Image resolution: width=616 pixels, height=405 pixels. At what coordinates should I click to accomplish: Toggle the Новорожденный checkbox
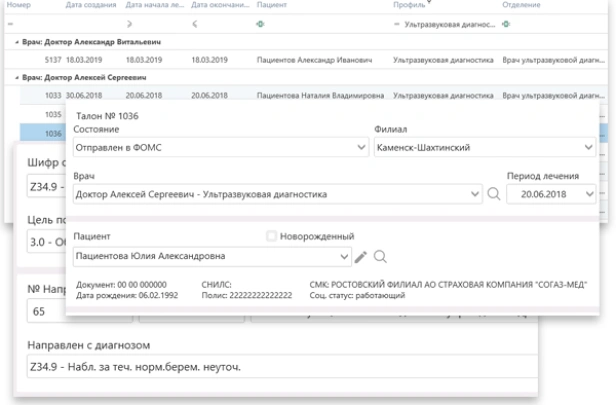[270, 236]
